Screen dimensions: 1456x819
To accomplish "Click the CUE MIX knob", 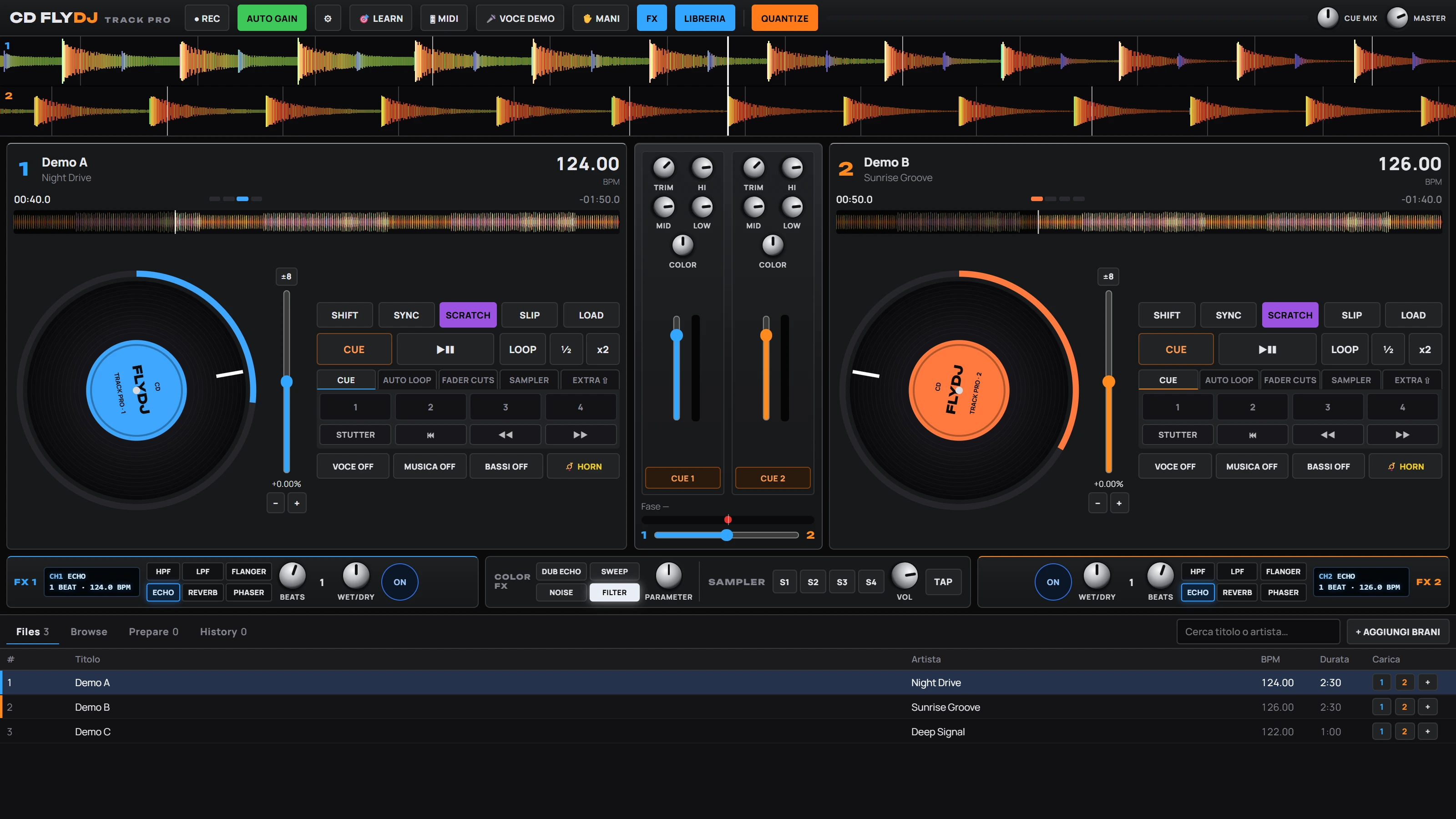I will pyautogui.click(x=1328, y=18).
